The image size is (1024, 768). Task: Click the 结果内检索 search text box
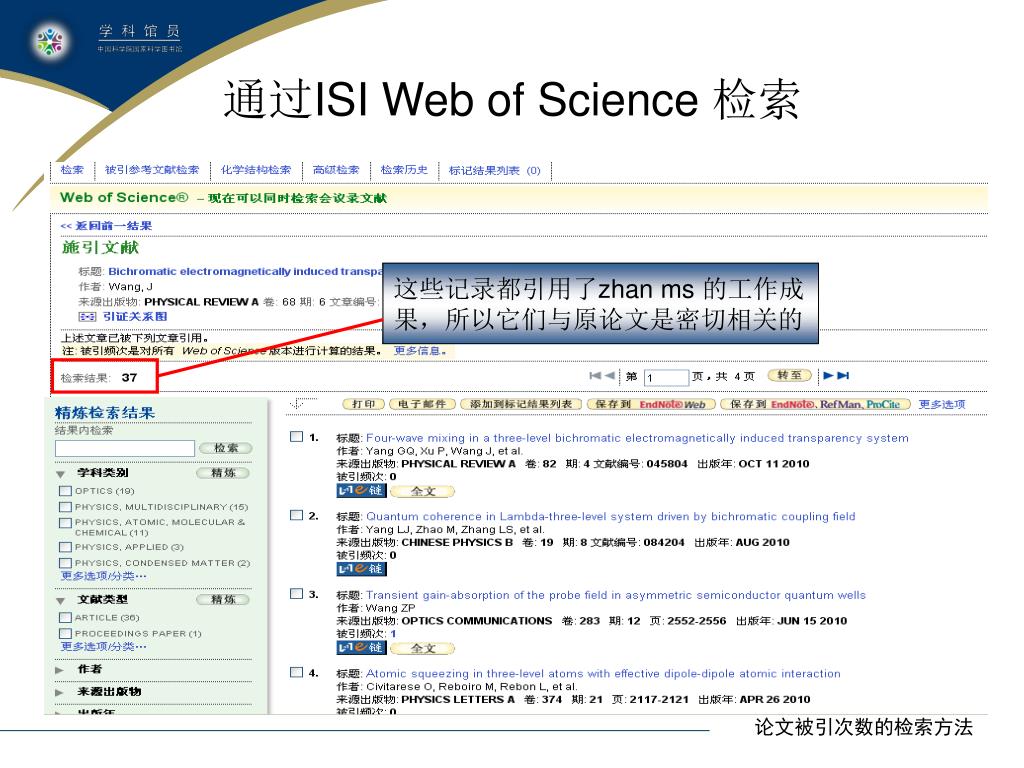125,448
